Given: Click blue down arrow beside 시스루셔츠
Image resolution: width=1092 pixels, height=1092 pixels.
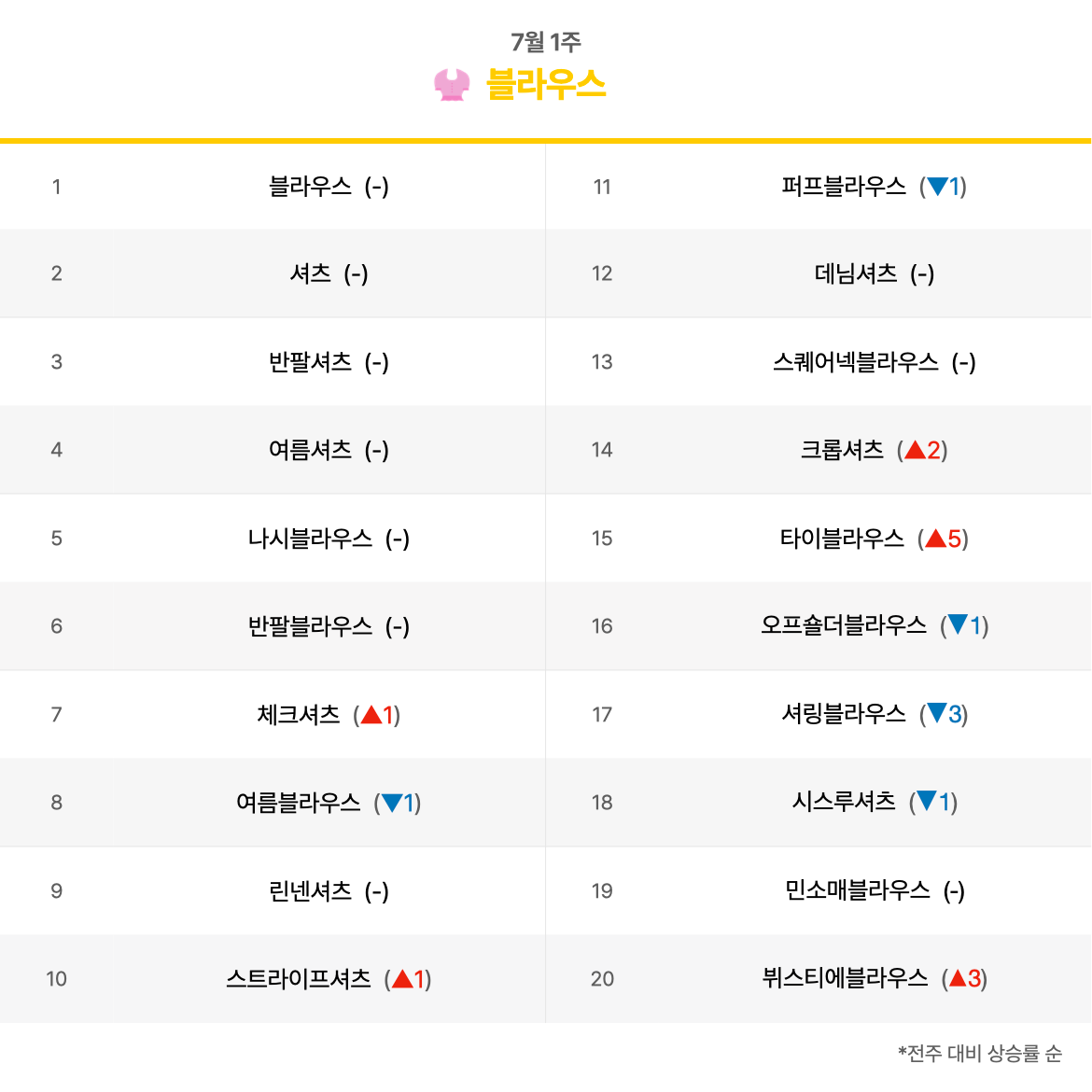Looking at the screenshot, I should [927, 801].
